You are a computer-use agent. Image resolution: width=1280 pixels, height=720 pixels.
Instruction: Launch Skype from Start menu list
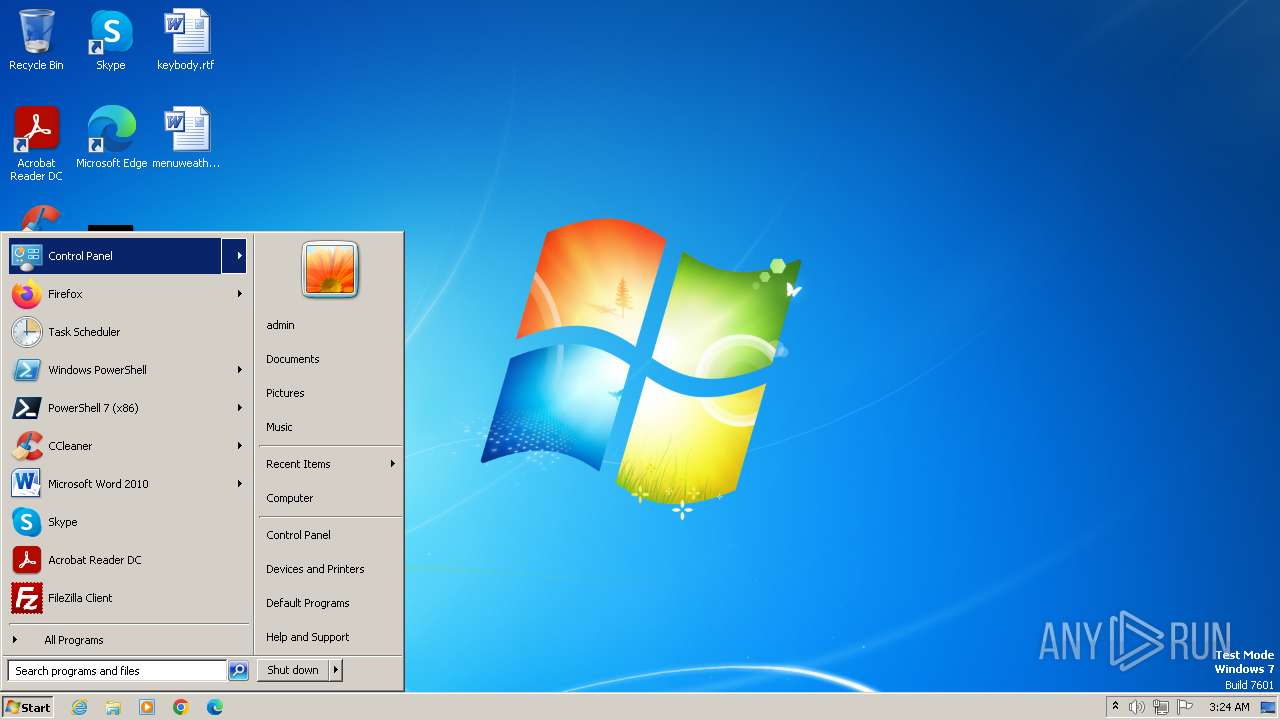coord(127,522)
